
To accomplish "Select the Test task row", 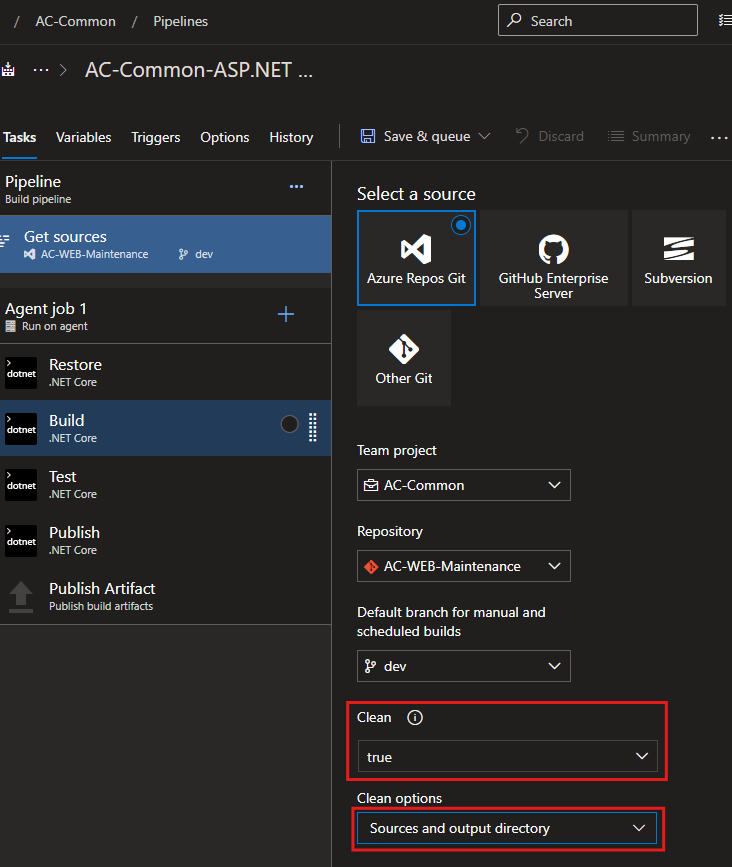I will 165,485.
